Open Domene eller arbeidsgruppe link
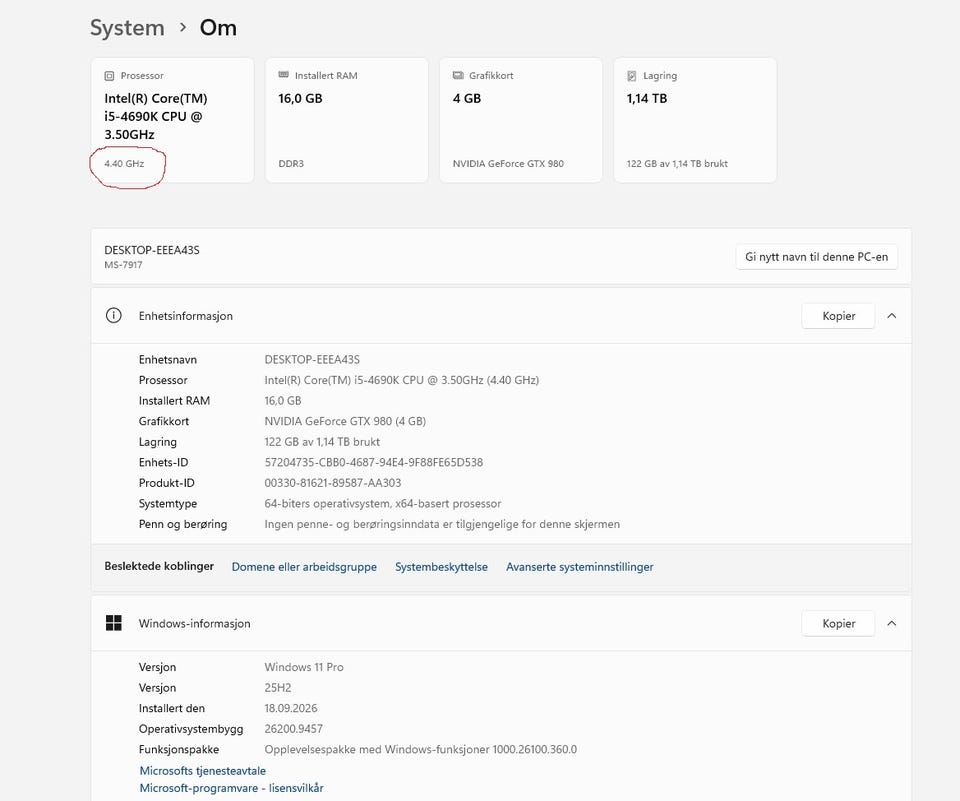Image resolution: width=960 pixels, height=801 pixels. pyautogui.click(x=304, y=567)
